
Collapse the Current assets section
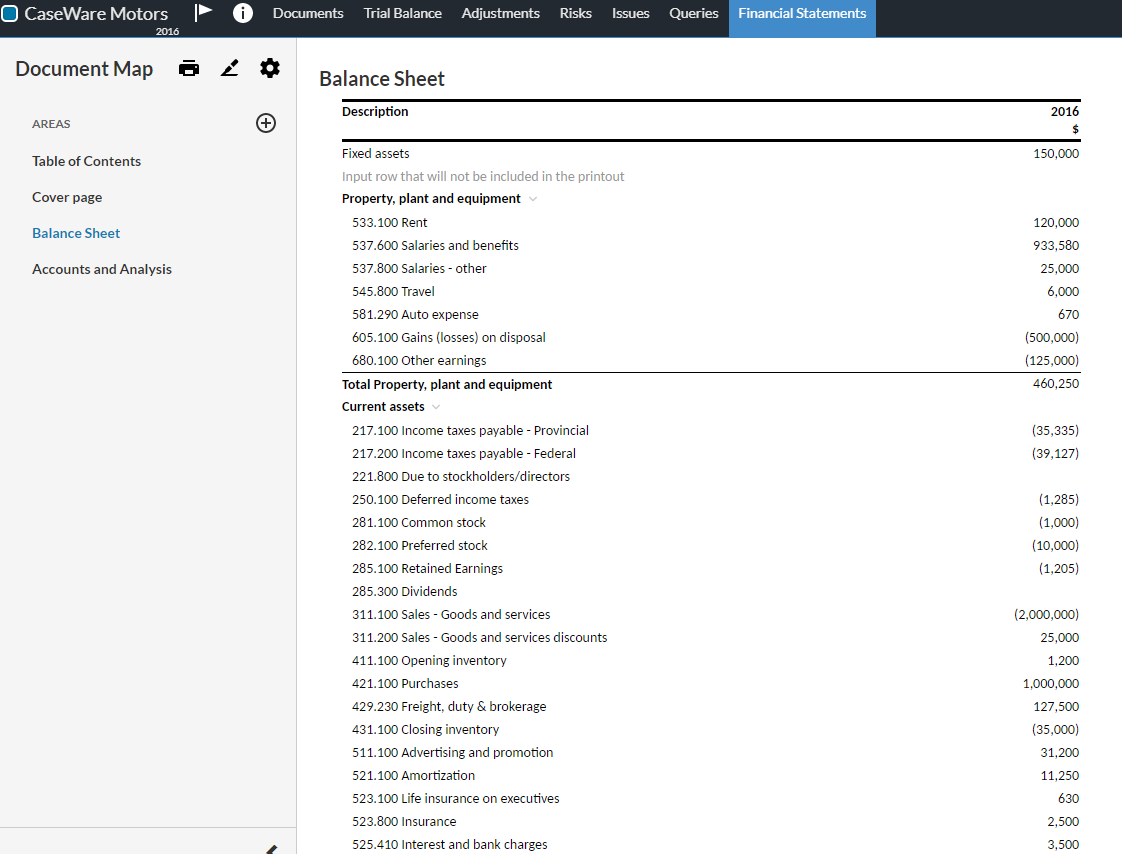point(436,407)
